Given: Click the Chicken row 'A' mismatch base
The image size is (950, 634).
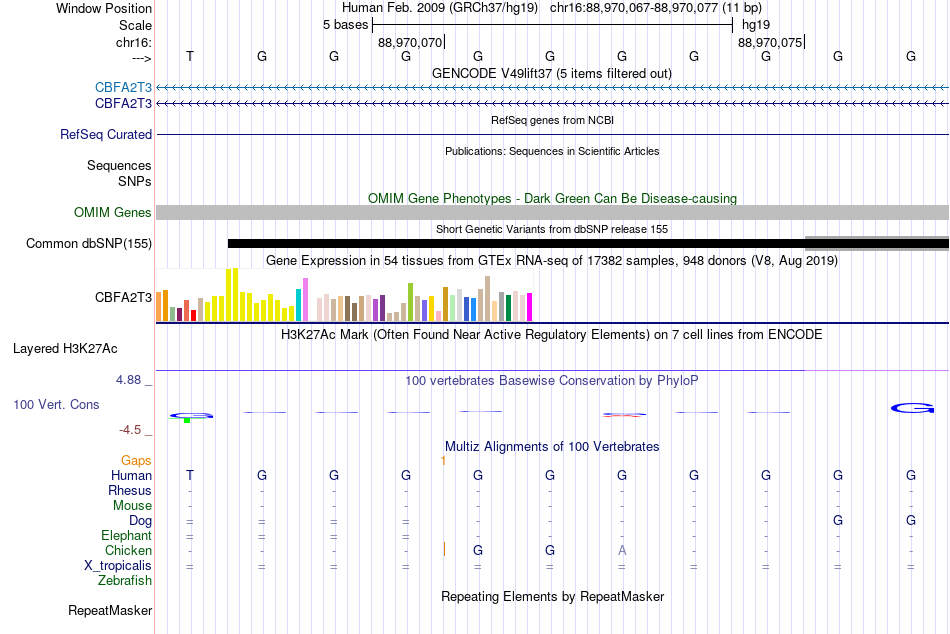Looking at the screenshot, I should click(622, 550).
